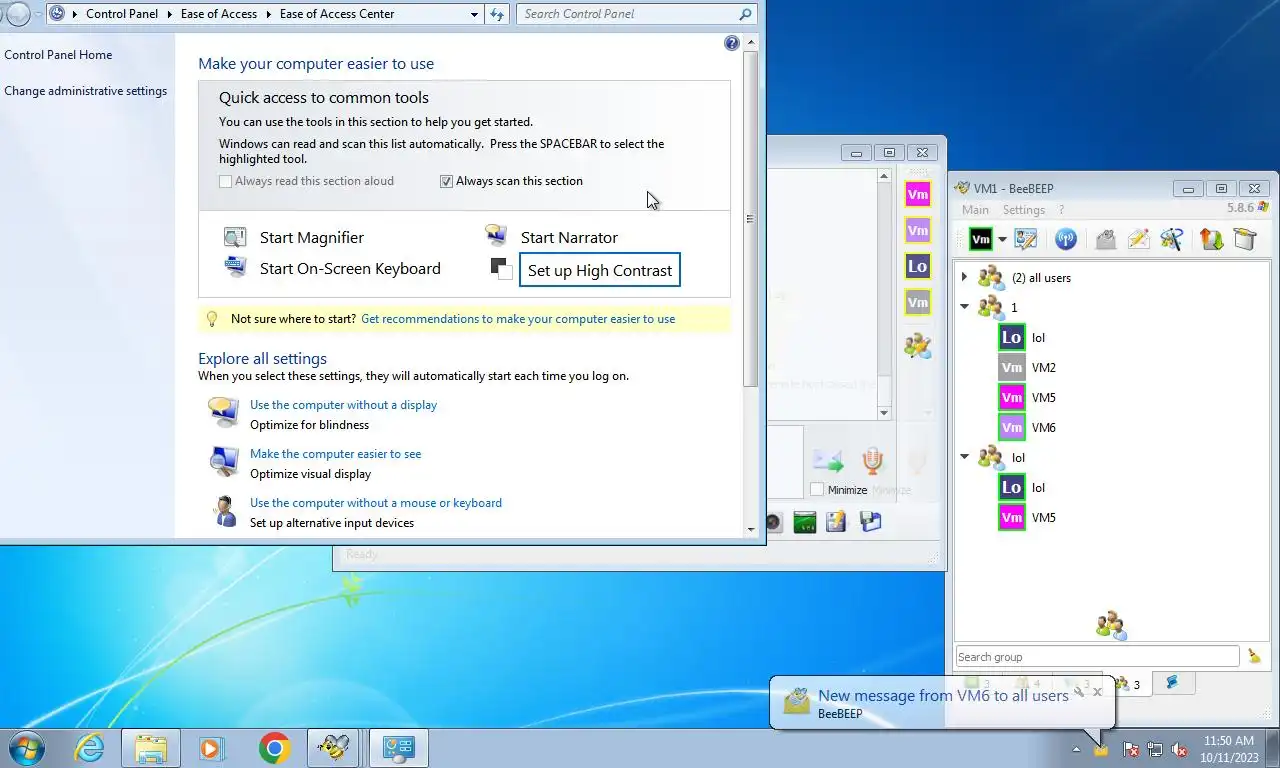
Task: Click the Search Control Panel field
Action: [x=636, y=14]
